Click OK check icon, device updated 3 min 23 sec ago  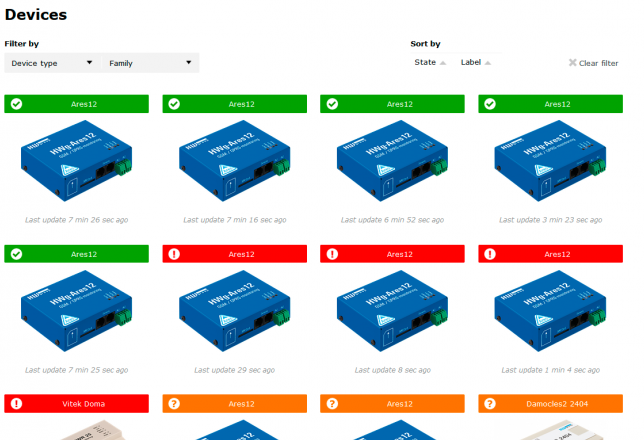point(490,104)
